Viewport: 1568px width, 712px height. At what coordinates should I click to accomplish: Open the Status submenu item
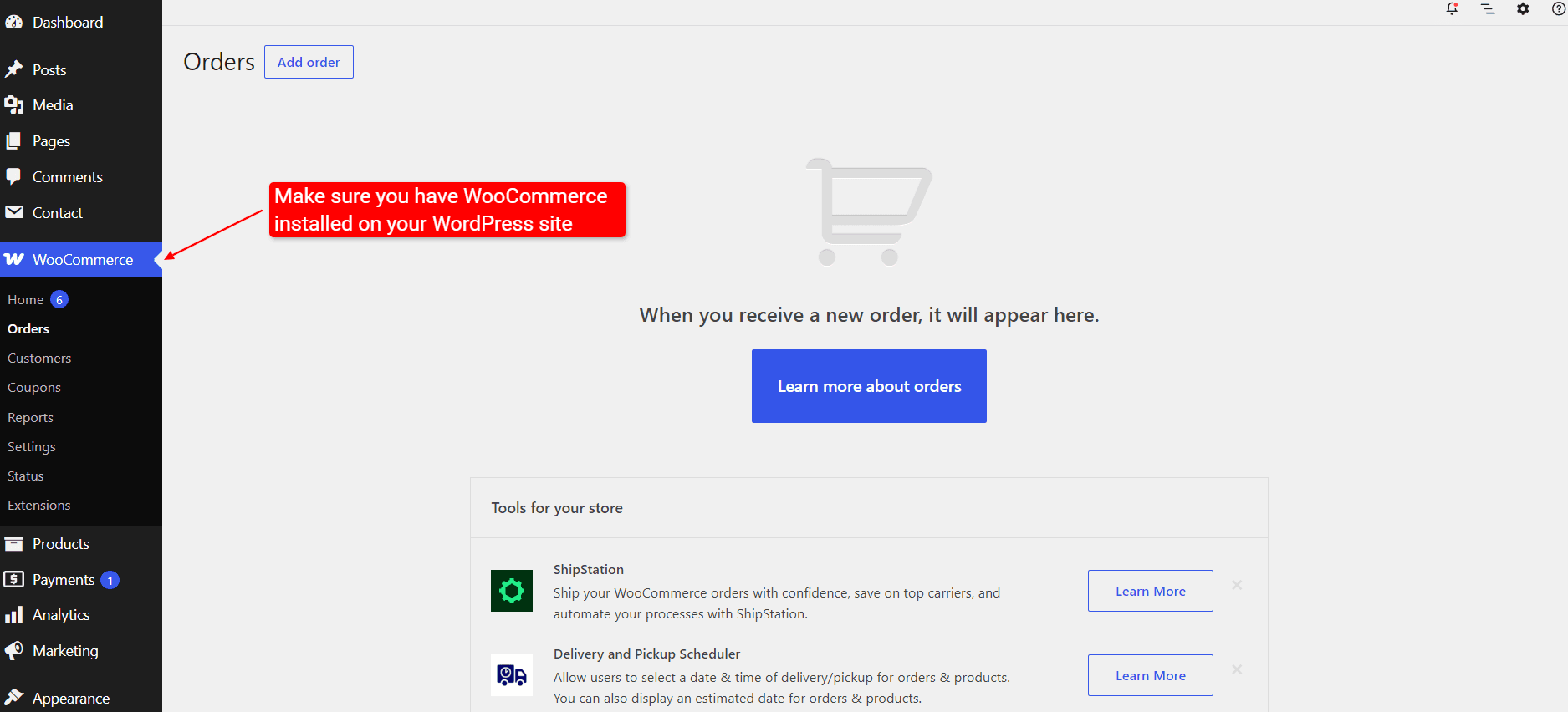point(26,476)
